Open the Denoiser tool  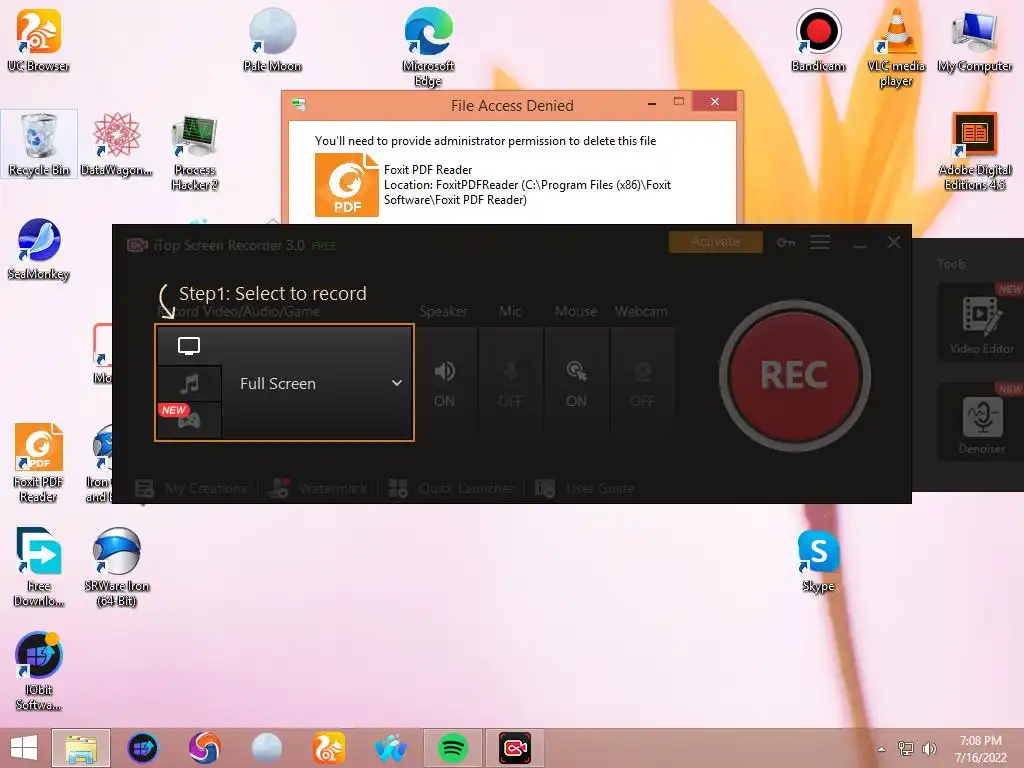coord(981,423)
